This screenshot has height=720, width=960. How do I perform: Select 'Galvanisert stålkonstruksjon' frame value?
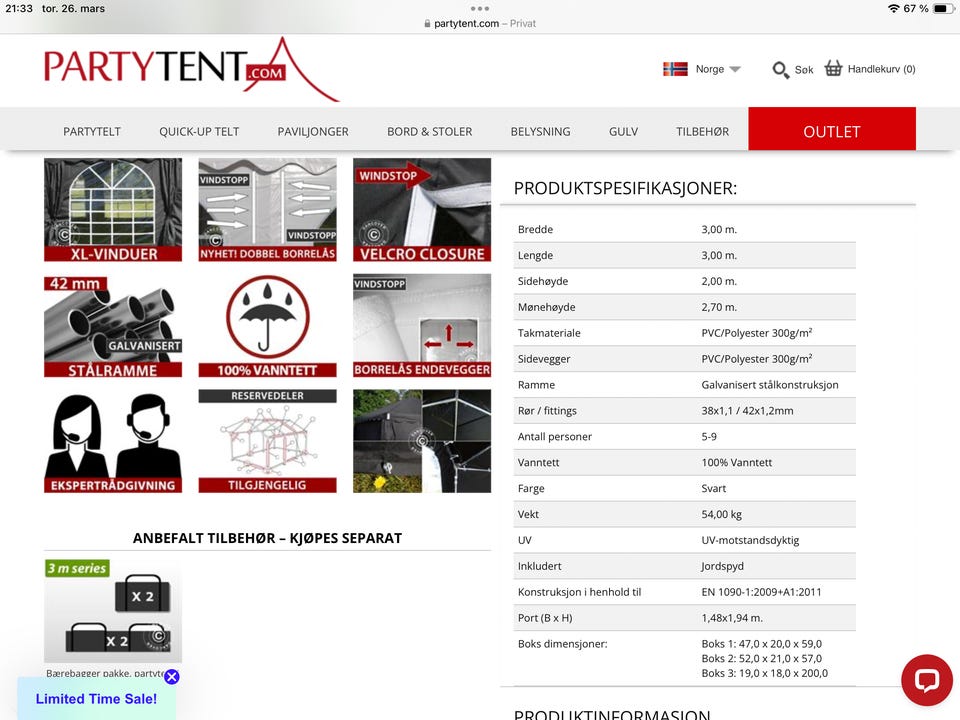coord(770,385)
